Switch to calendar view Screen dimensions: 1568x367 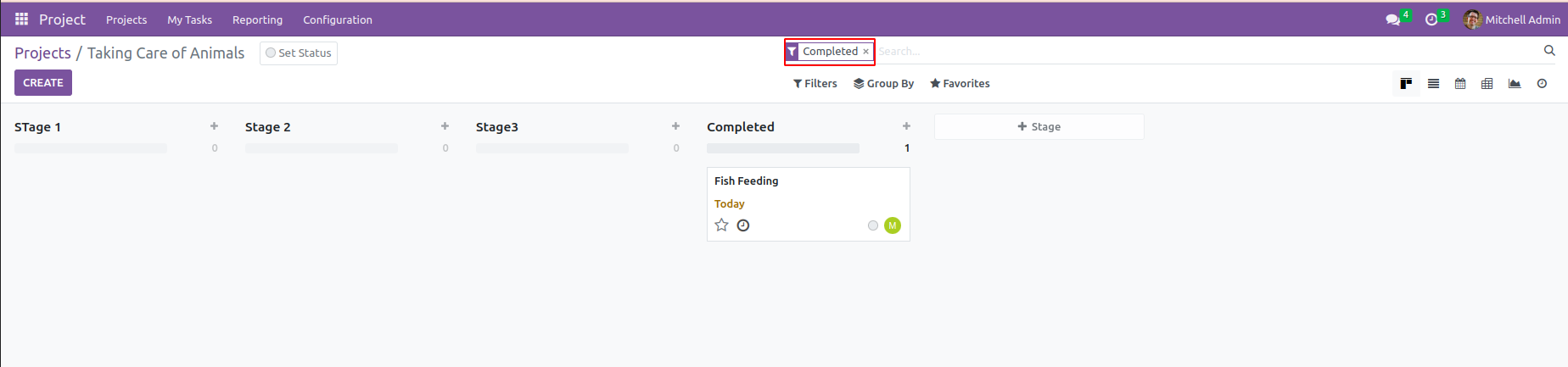tap(1460, 84)
